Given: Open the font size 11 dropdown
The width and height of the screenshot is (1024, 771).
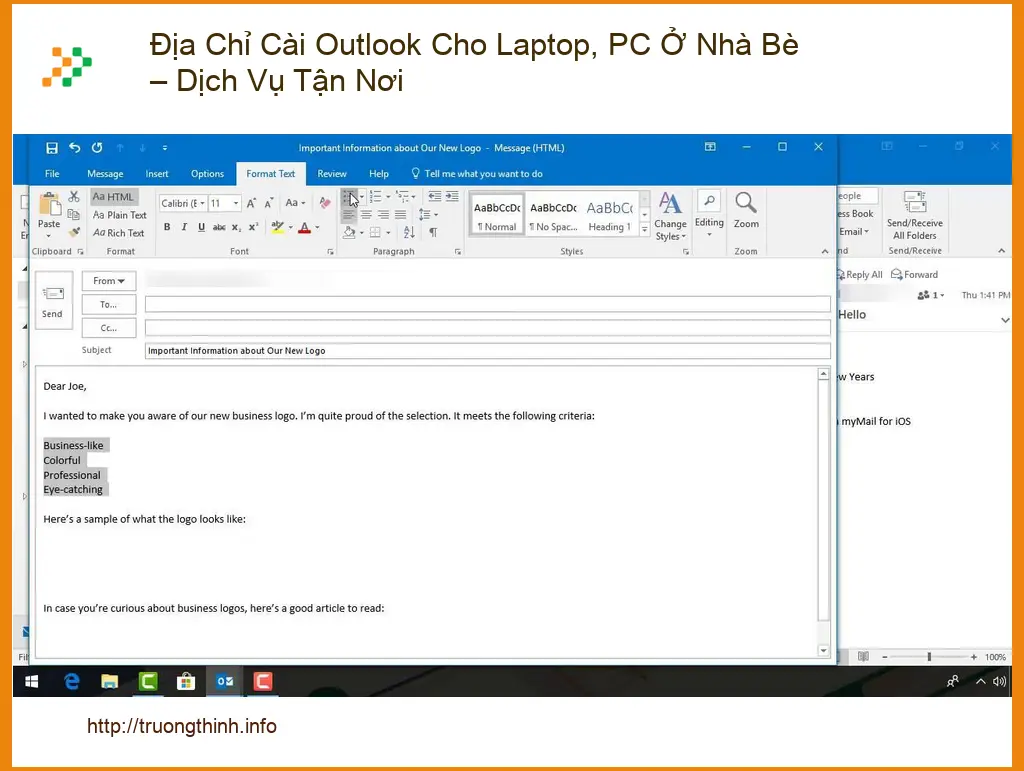Looking at the screenshot, I should click(236, 203).
